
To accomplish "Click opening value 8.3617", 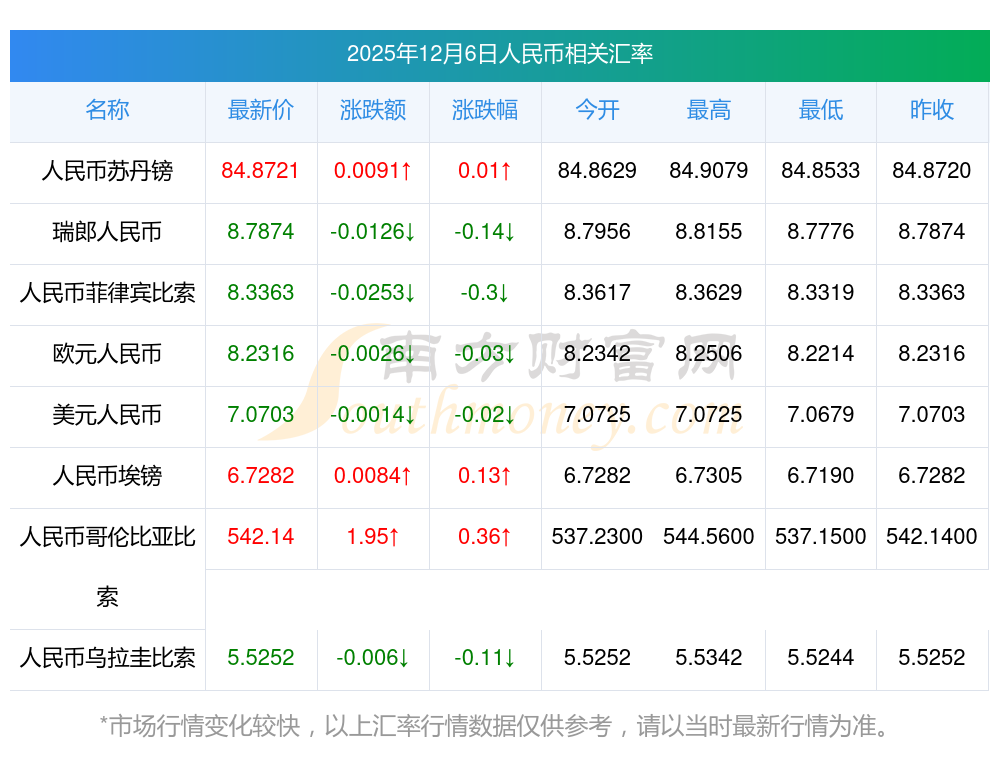I will click(597, 293).
